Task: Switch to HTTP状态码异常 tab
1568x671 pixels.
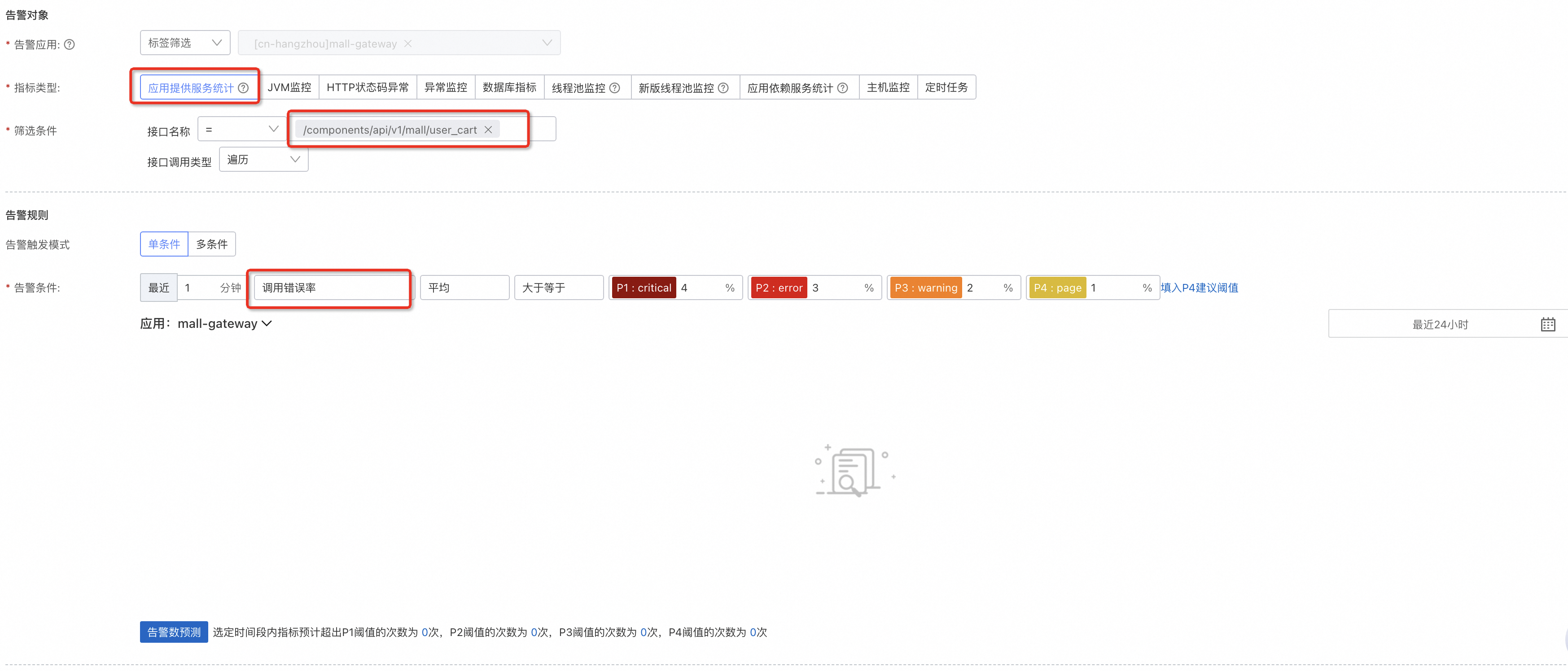Action: [368, 87]
